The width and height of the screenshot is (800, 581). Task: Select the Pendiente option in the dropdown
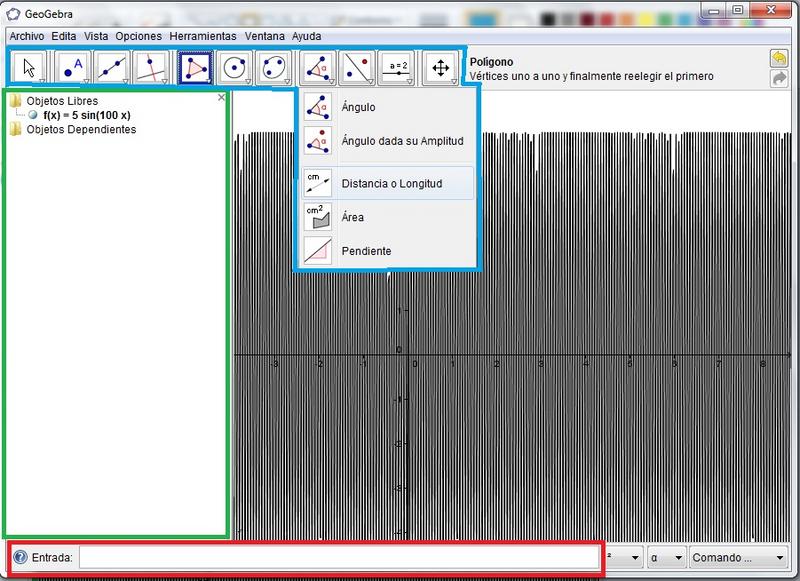point(365,251)
